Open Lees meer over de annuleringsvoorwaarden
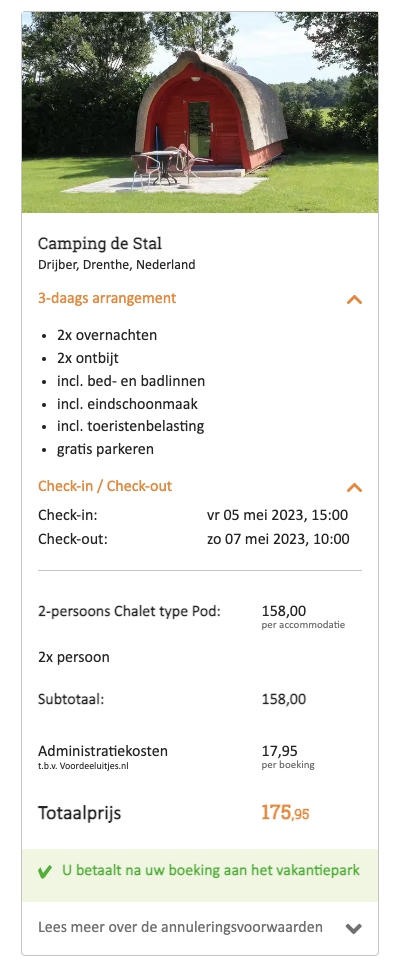Viewport: 394px width, 972px height. click(x=180, y=927)
